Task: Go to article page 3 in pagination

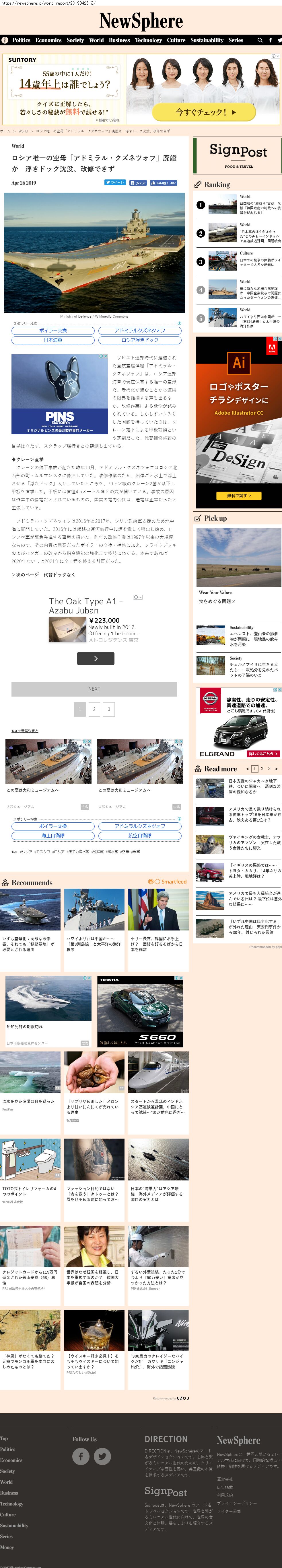Action: [x=109, y=709]
